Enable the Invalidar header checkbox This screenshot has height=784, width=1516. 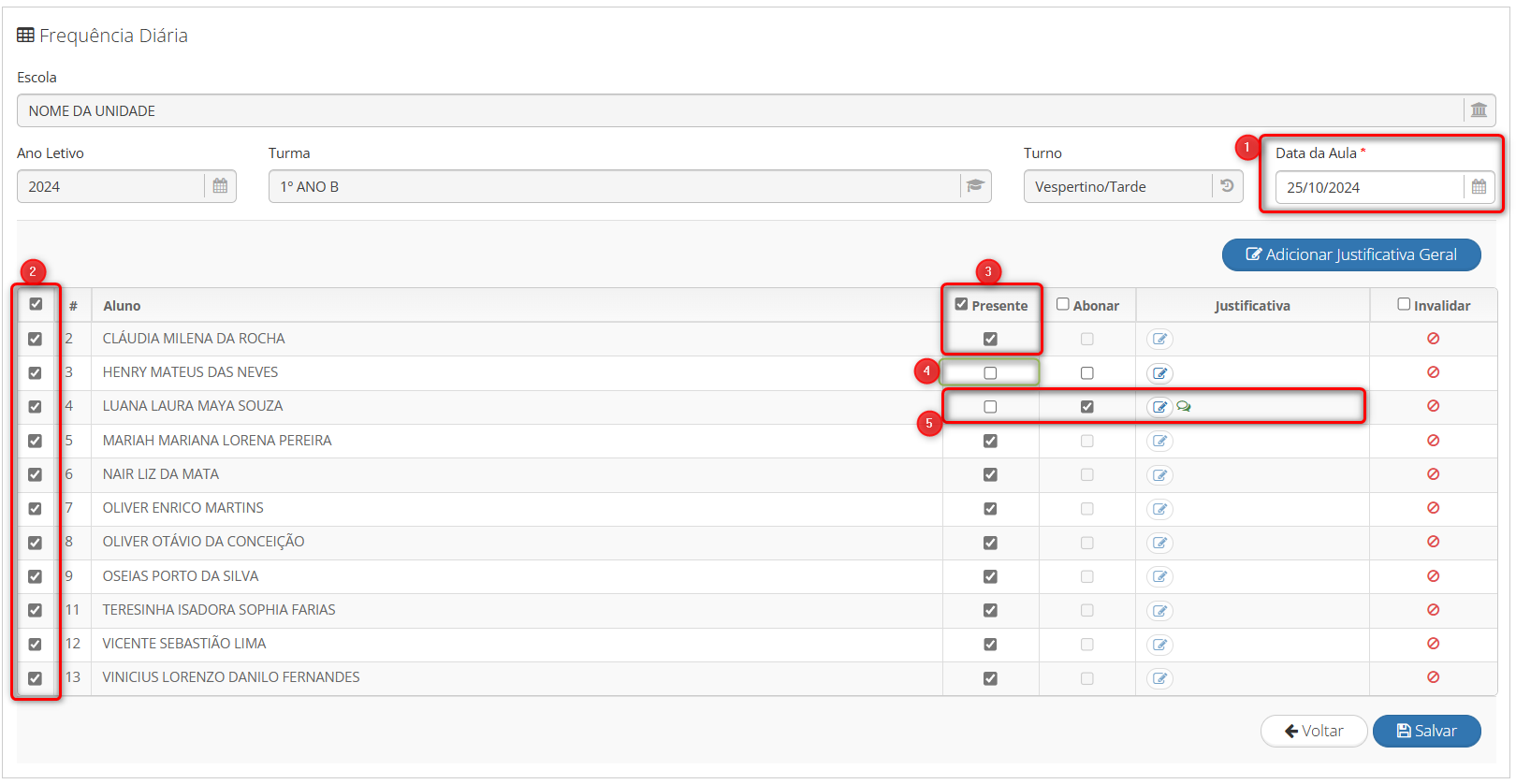(1404, 304)
